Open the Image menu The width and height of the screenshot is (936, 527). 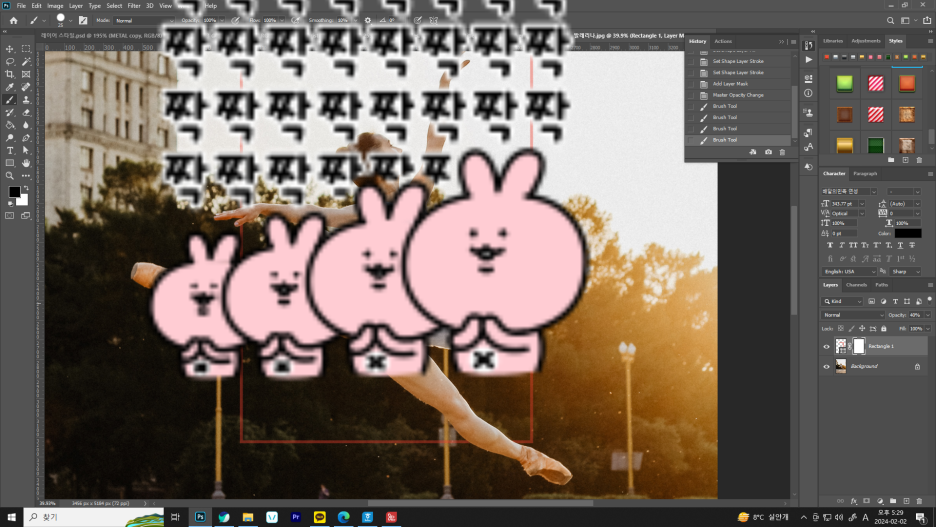coord(55,5)
